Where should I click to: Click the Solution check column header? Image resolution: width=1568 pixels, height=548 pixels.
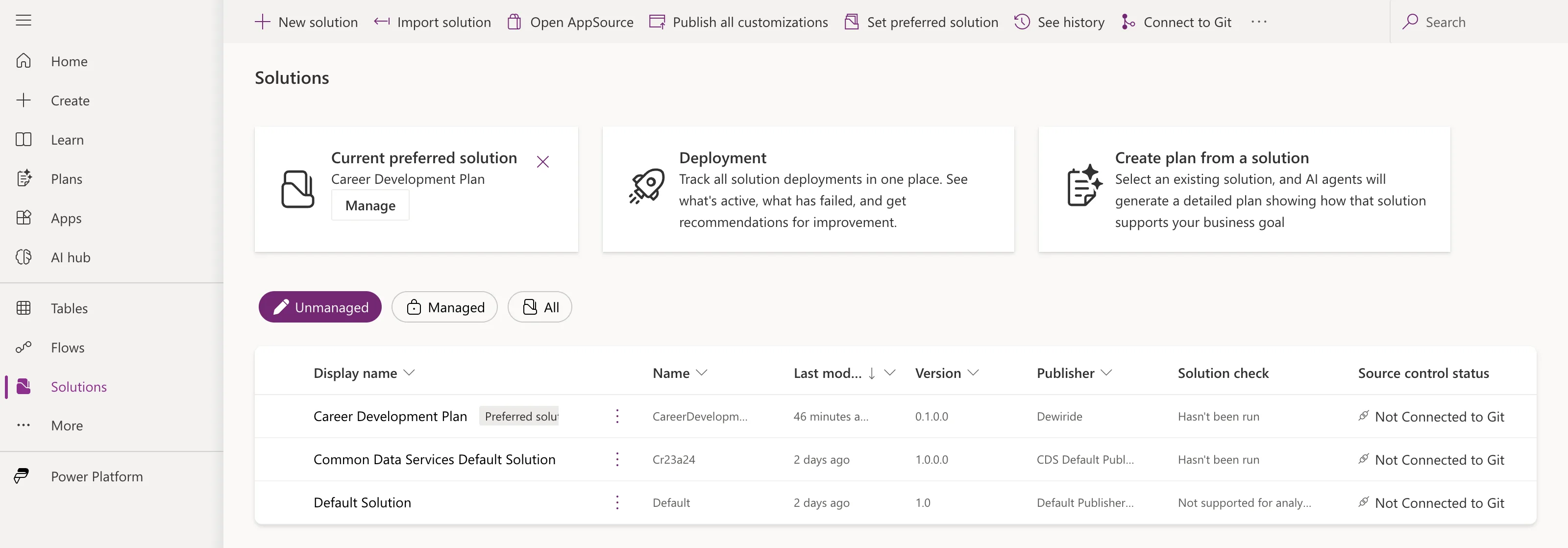pos(1223,373)
